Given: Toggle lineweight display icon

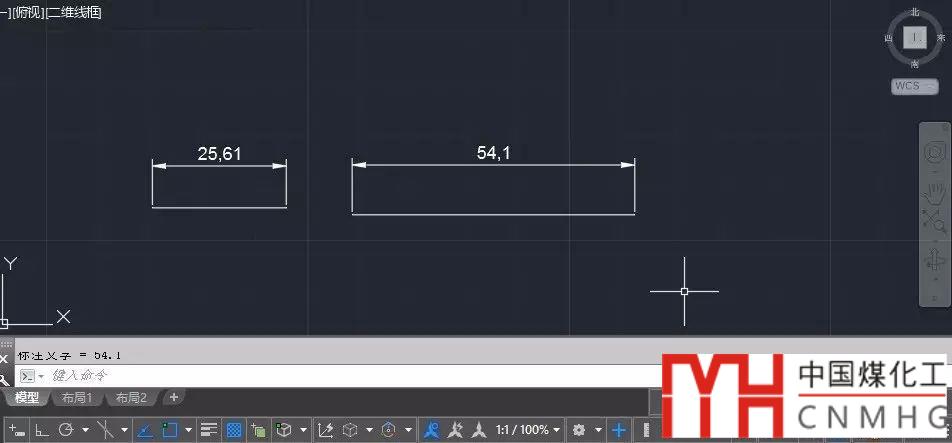Looking at the screenshot, I should [209, 430].
